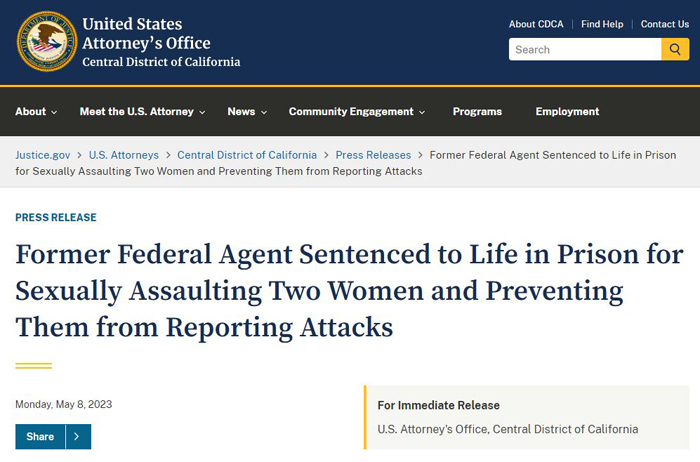Viewport: 700px width, 462px height.
Task: Navigate to the Justice.gov breadcrumb
Action: click(x=42, y=155)
